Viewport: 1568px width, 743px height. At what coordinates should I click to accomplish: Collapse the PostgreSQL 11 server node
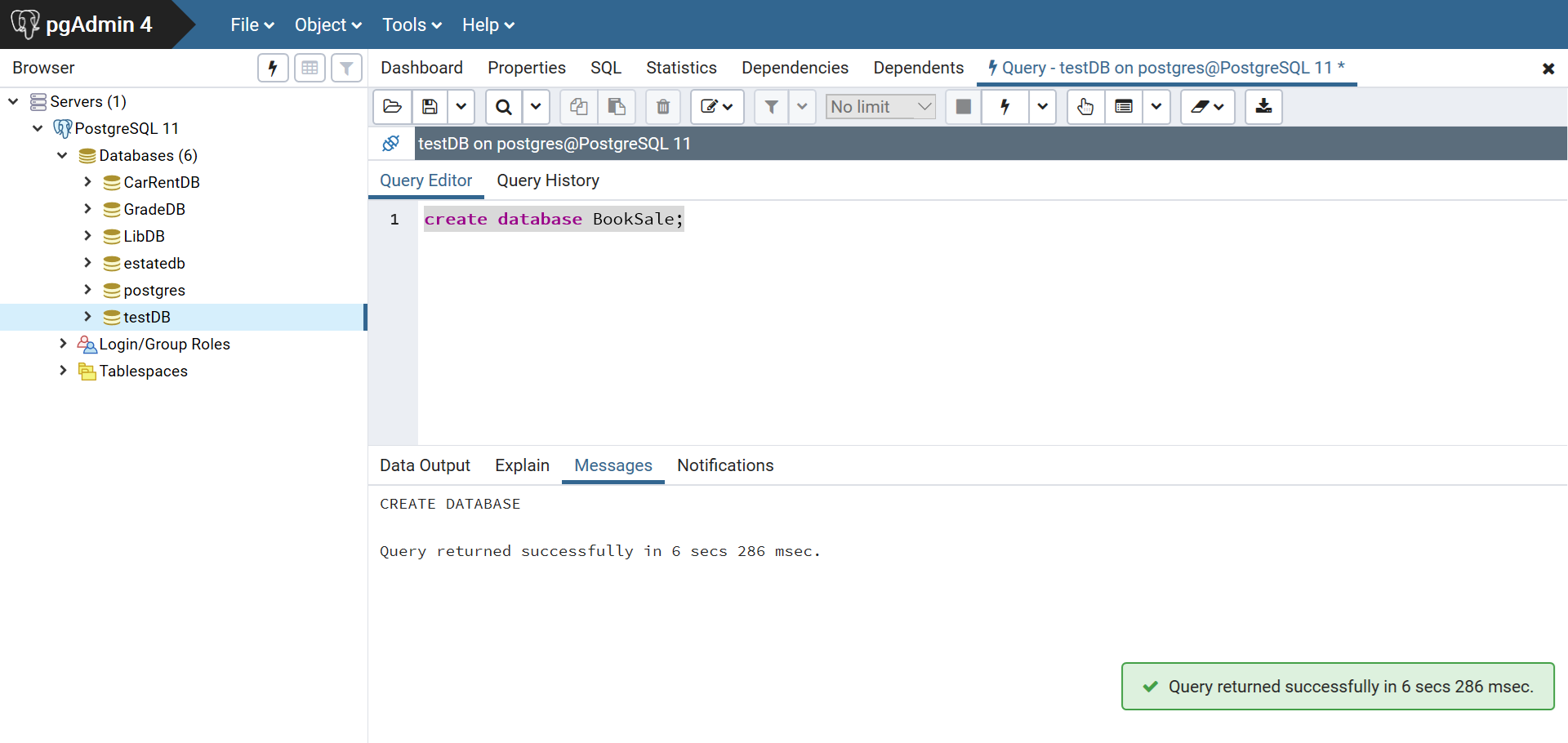tap(38, 128)
